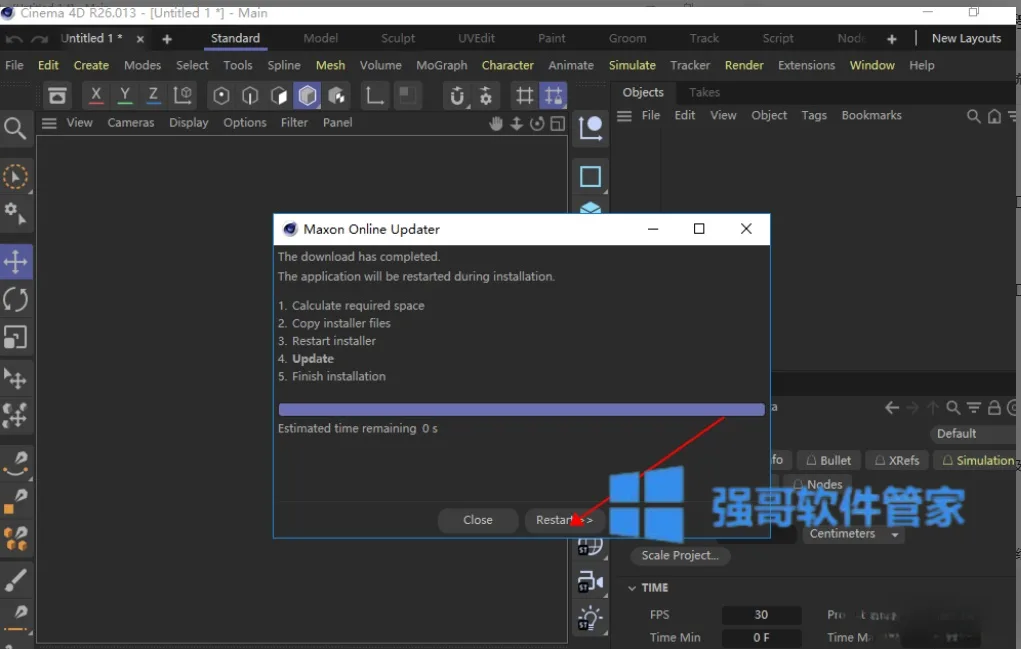Click Restart in Maxon Online Updater
The width and height of the screenshot is (1021, 649).
pos(564,520)
